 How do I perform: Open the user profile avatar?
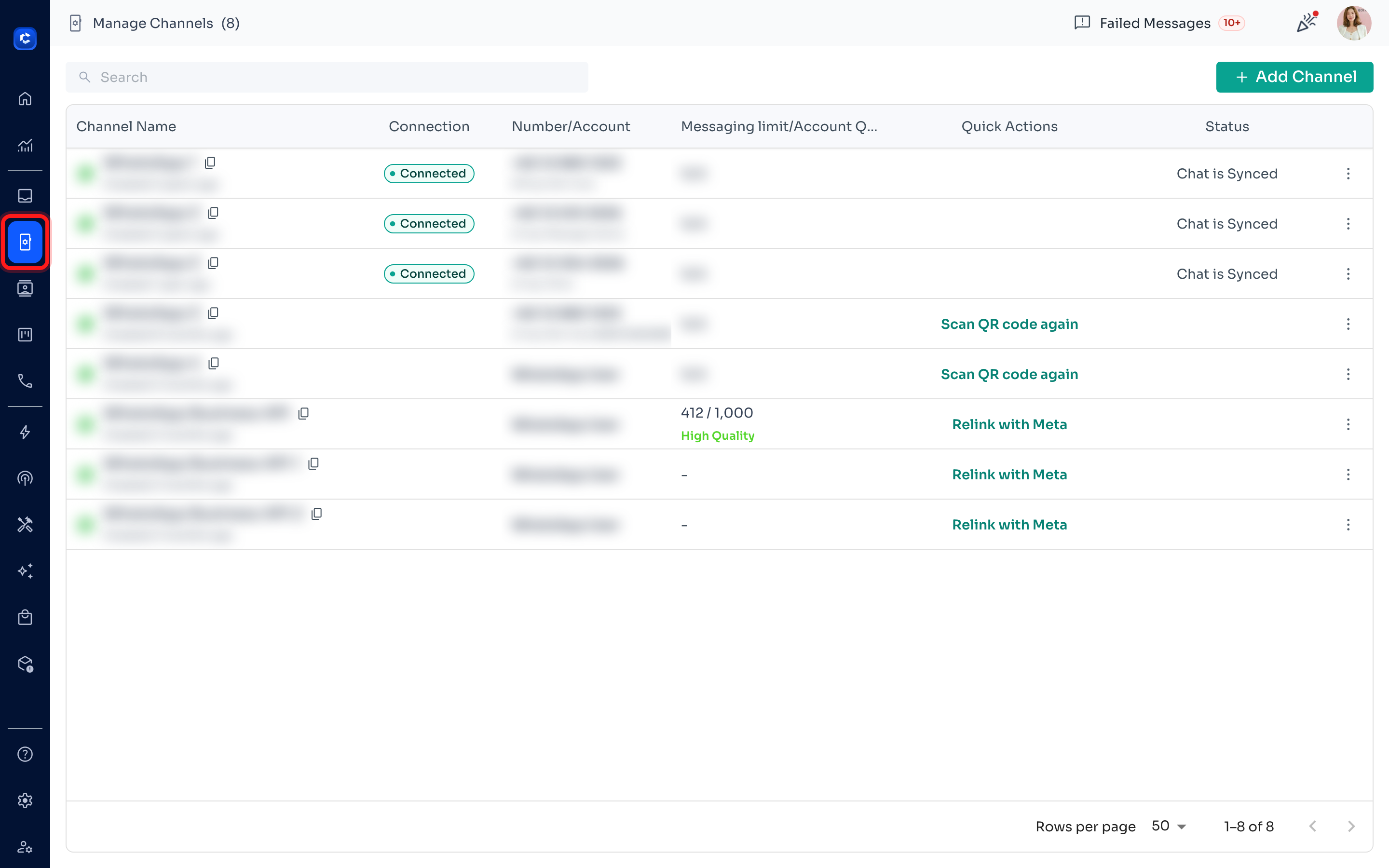1354,23
